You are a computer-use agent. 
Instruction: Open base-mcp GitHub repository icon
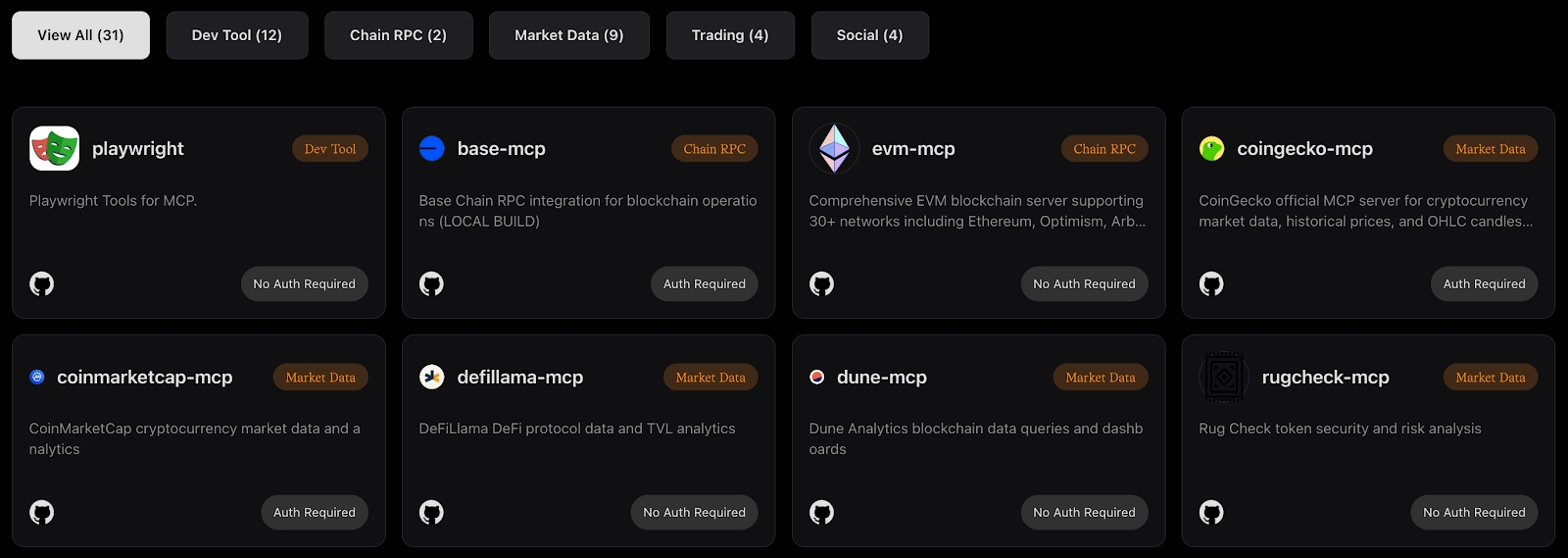[x=431, y=284]
